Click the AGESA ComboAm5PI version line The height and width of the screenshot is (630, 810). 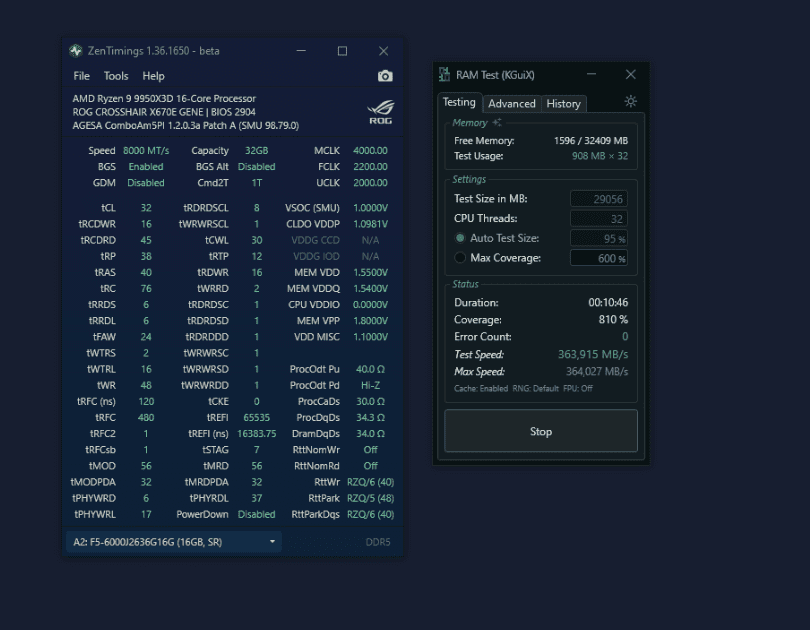pyautogui.click(x=185, y=125)
